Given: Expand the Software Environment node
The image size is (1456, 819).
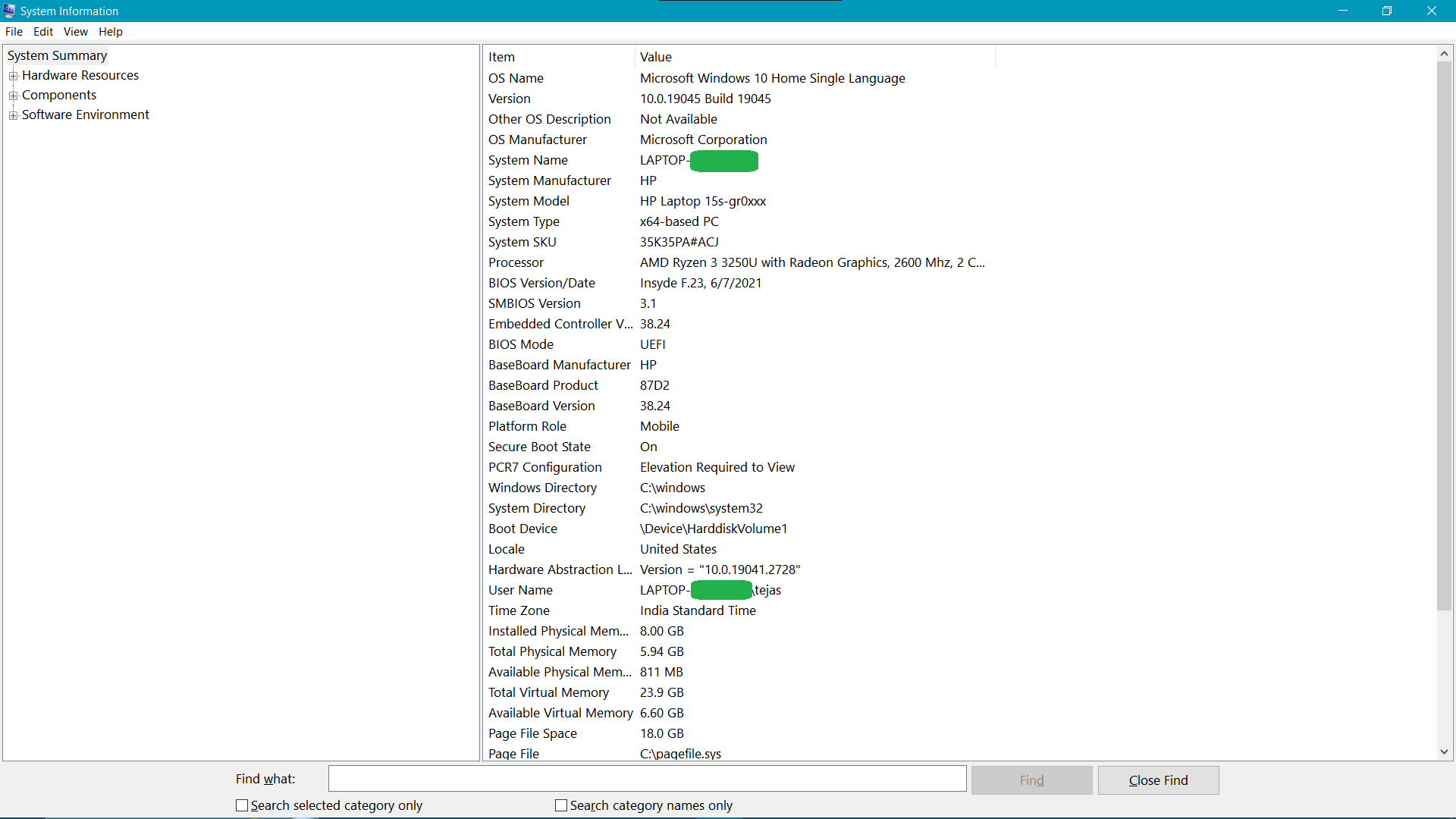Looking at the screenshot, I should point(13,115).
